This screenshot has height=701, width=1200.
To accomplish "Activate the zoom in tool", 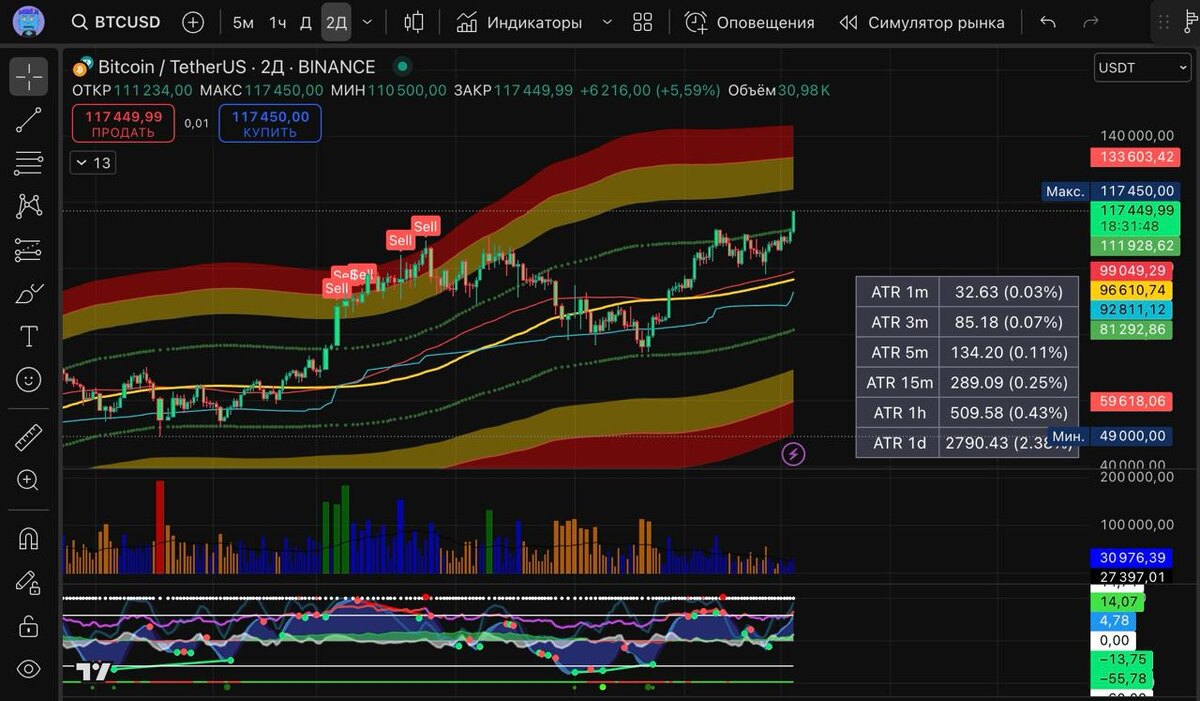I will click(x=29, y=480).
